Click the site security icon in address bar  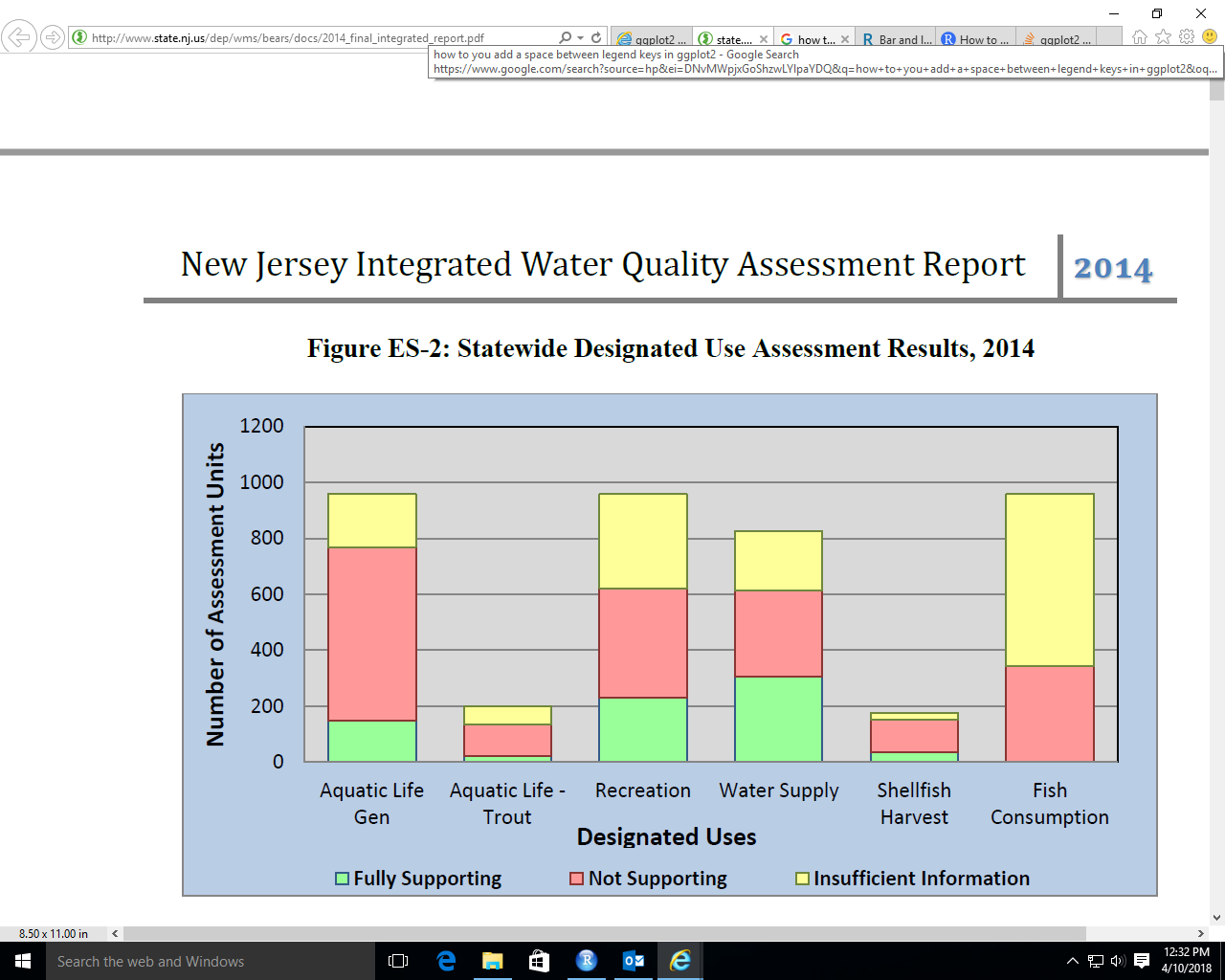(x=79, y=38)
